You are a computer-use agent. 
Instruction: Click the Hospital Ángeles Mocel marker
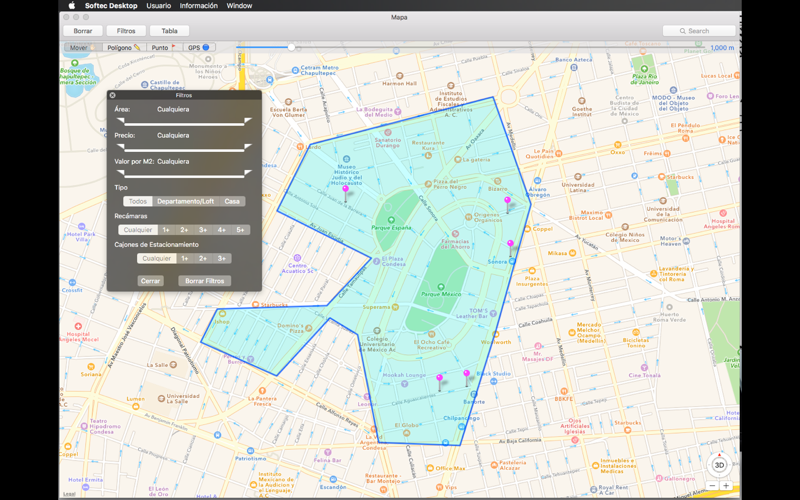click(x=78, y=326)
